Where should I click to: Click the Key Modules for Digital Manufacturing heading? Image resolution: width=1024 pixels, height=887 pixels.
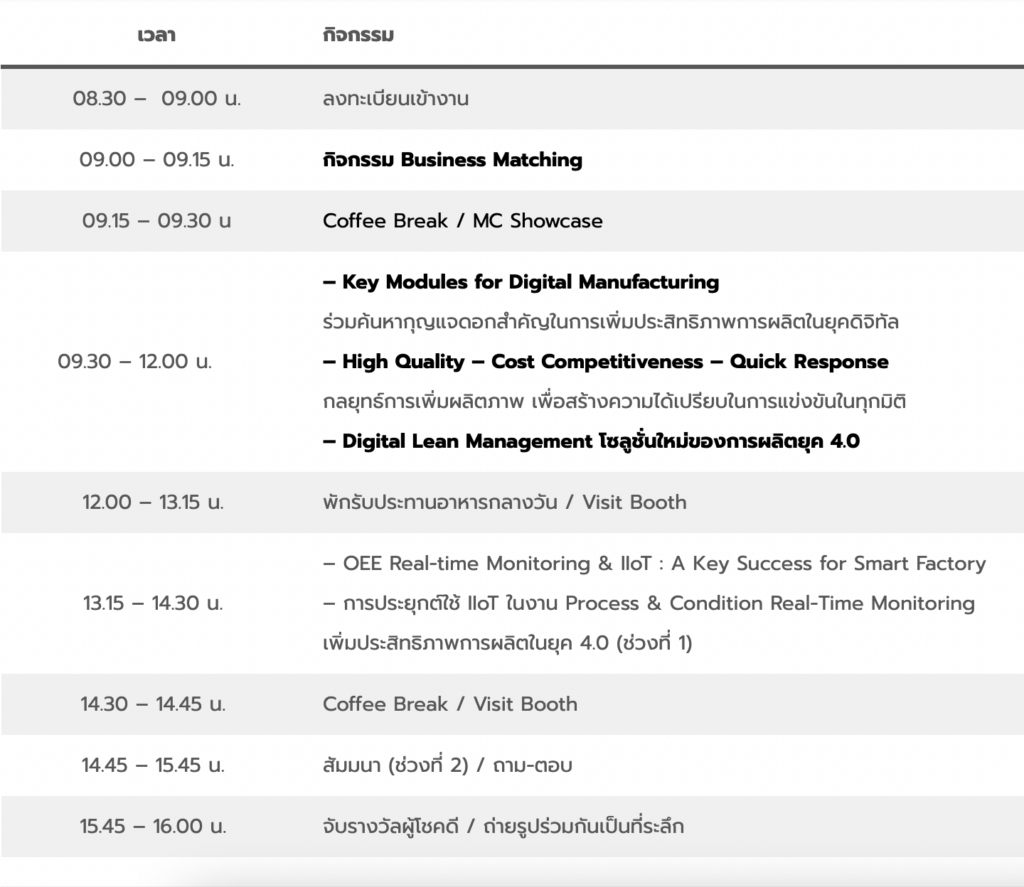click(x=521, y=282)
